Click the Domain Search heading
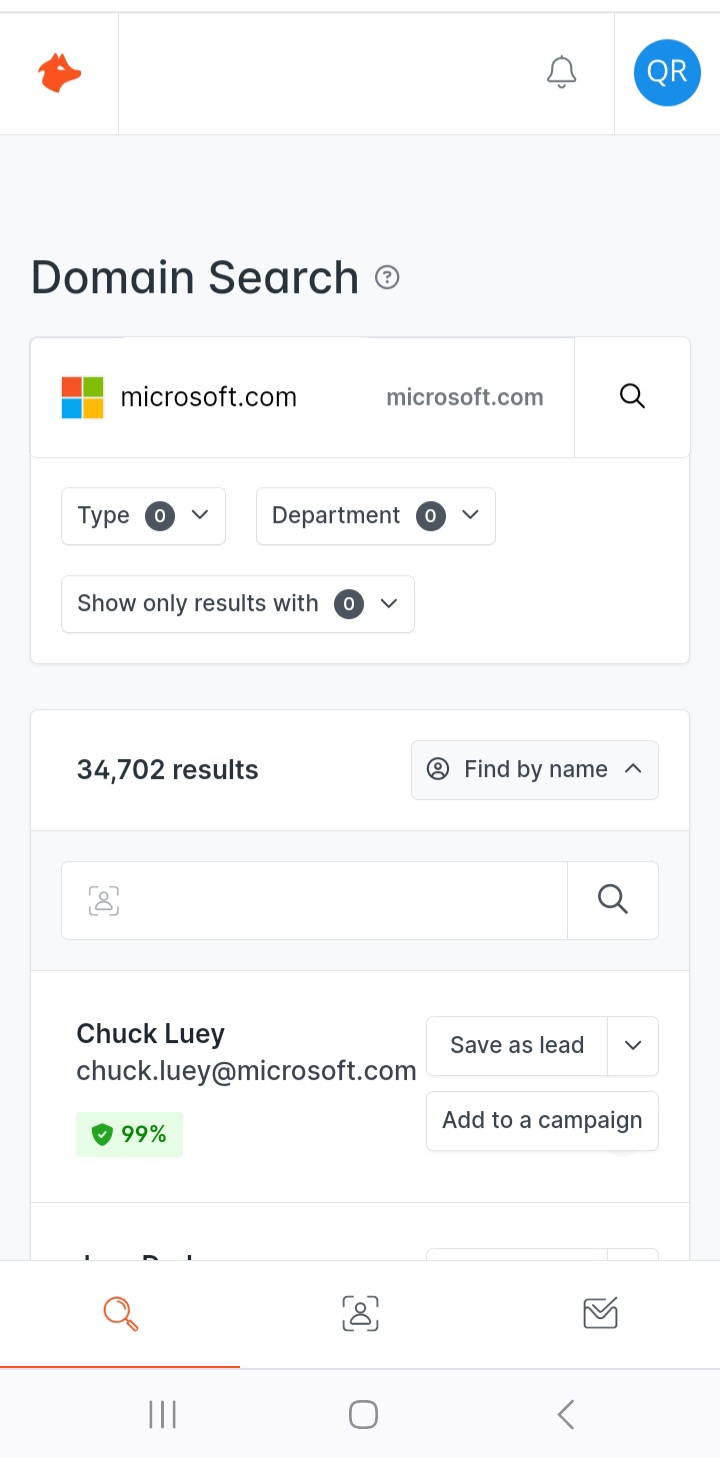The image size is (720, 1458). tap(195, 278)
